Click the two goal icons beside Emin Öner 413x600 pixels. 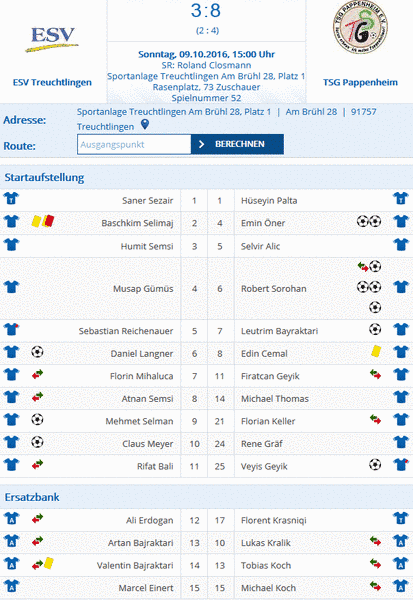pyautogui.click(x=369, y=221)
